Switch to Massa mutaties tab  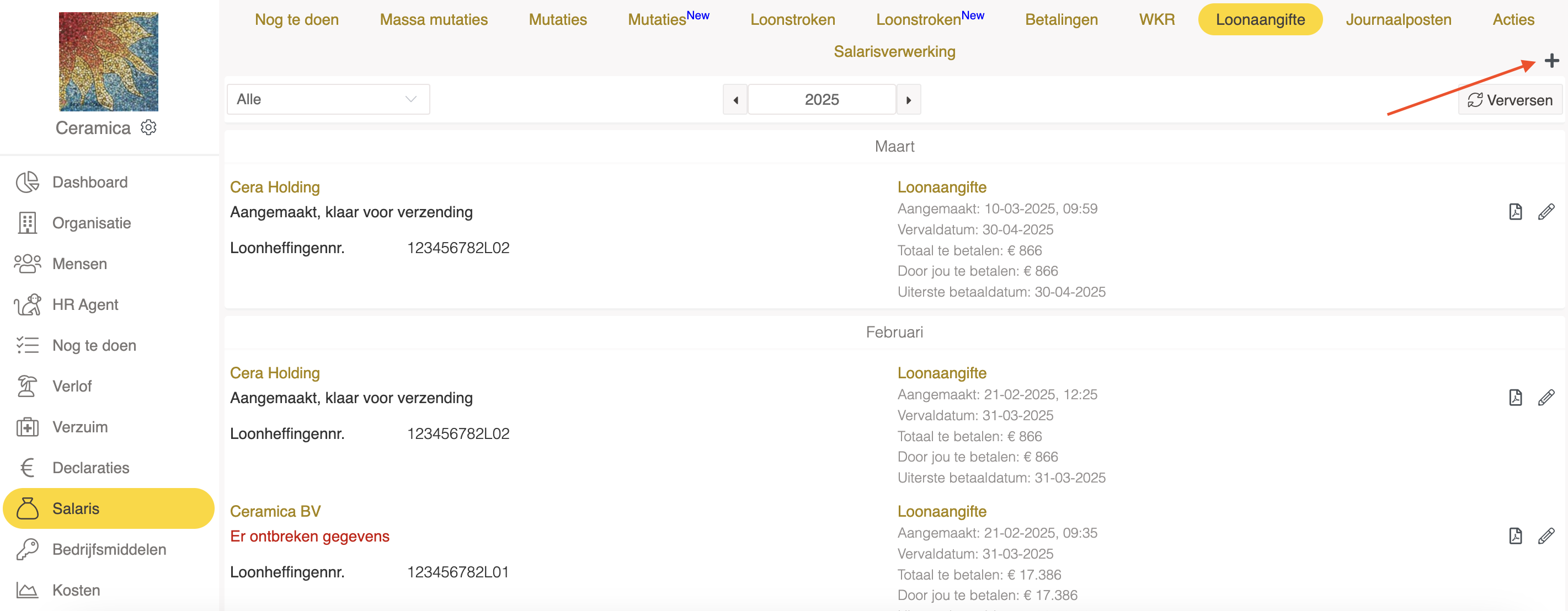point(434,19)
